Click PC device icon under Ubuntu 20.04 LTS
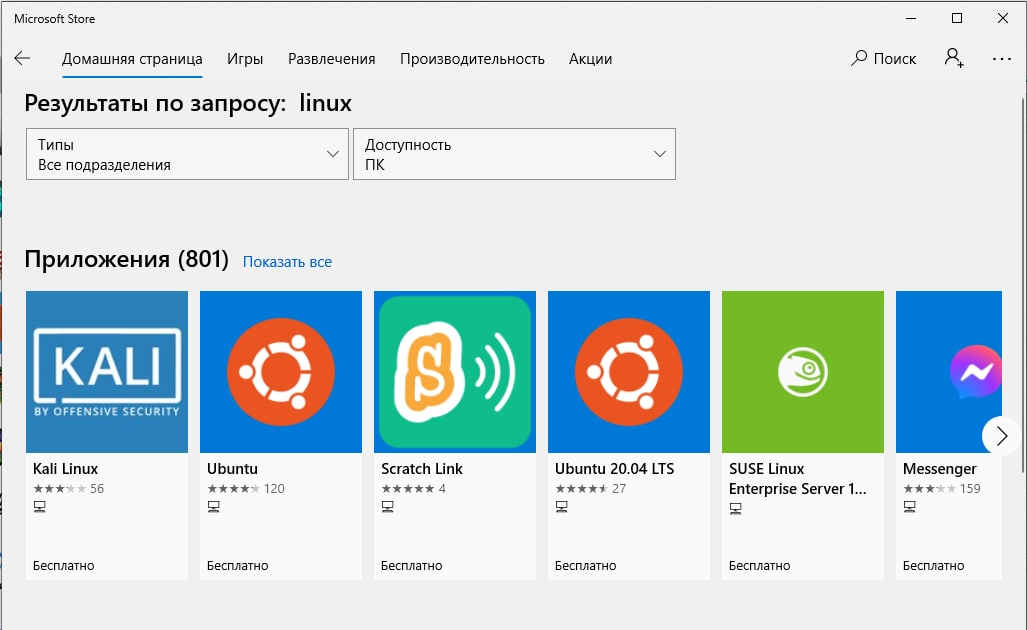 (561, 506)
